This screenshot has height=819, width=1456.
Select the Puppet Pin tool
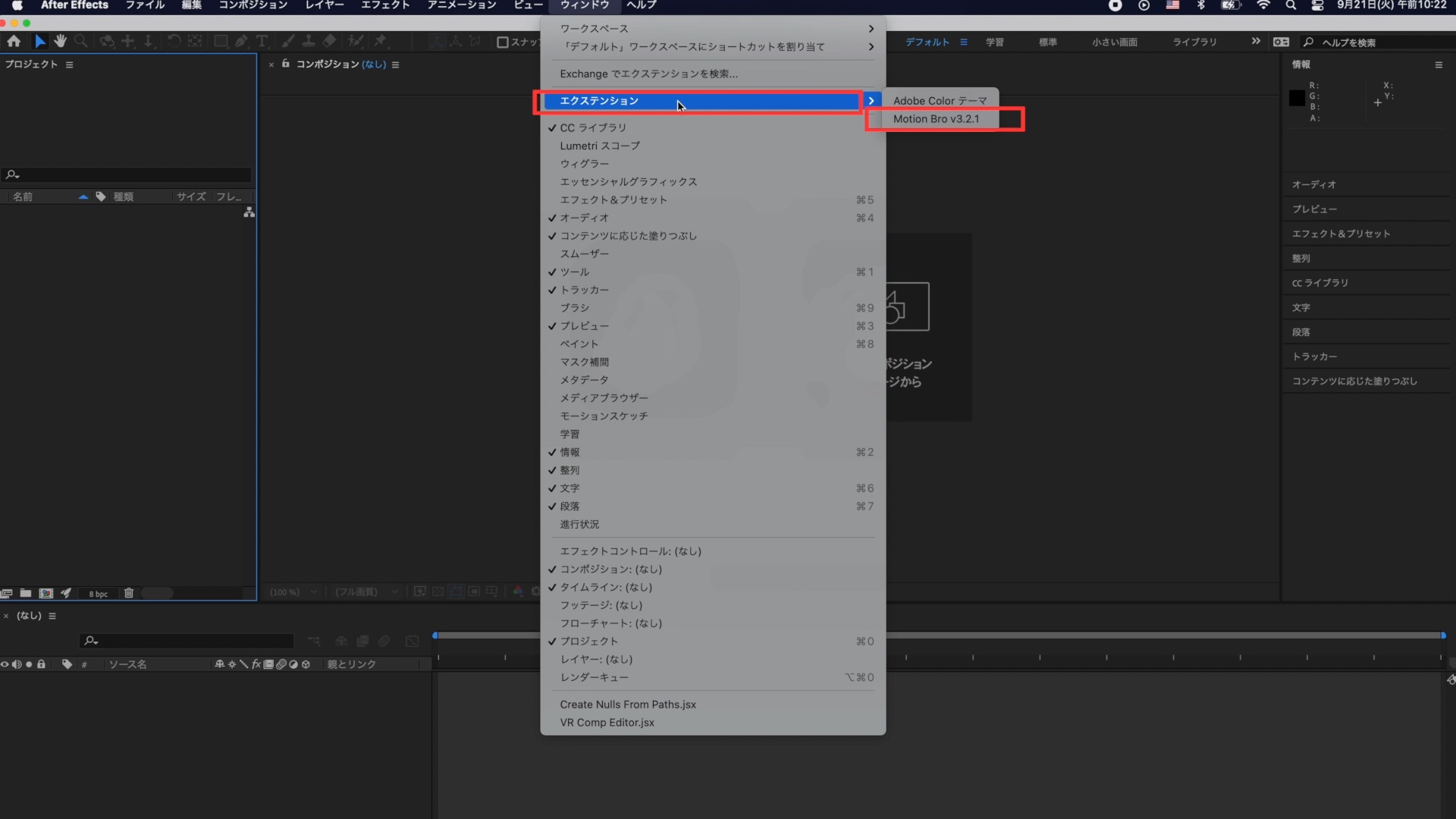tap(381, 41)
